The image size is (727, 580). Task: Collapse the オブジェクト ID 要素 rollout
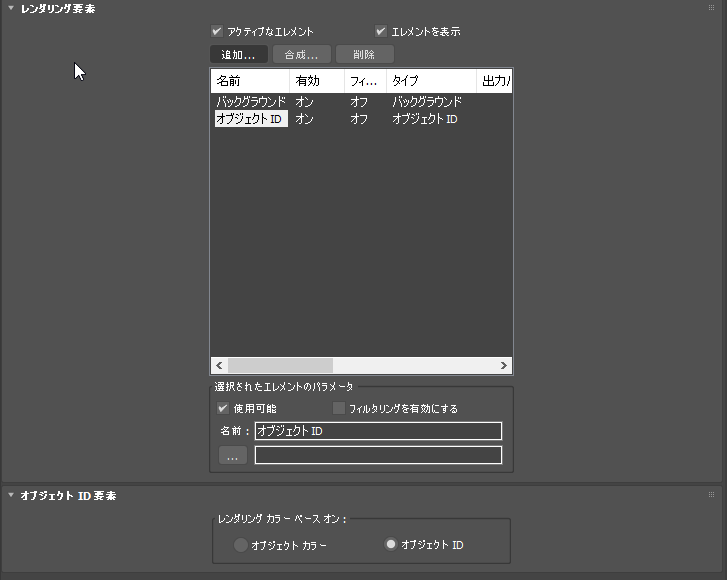(x=11, y=495)
